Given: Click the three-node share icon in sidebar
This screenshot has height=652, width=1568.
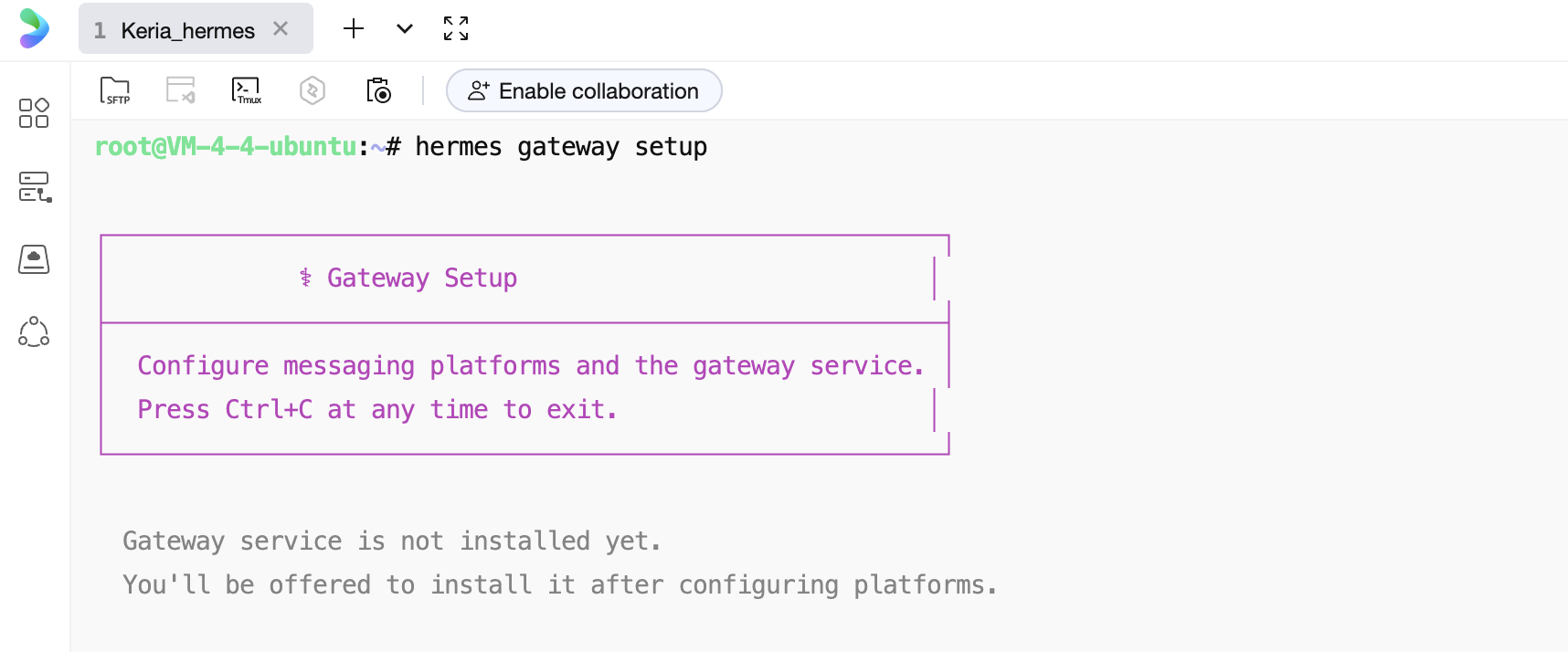Looking at the screenshot, I should [34, 332].
